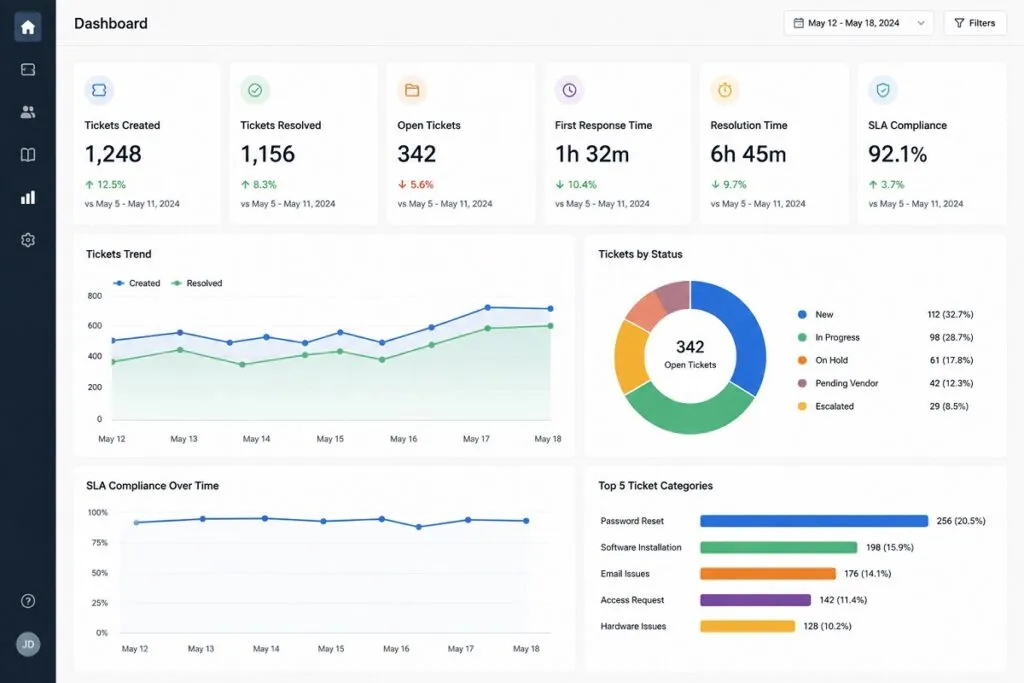
Task: Open the Home icon in the sidebar
Action: 27,27
